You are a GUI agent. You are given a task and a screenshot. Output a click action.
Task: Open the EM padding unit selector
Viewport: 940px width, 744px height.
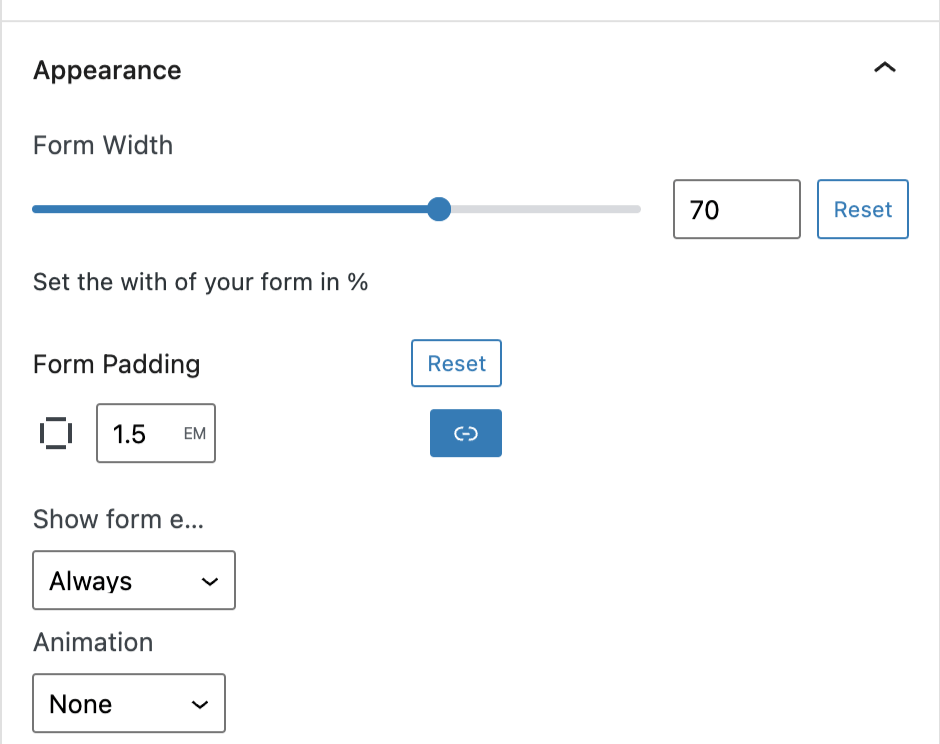[x=194, y=434]
